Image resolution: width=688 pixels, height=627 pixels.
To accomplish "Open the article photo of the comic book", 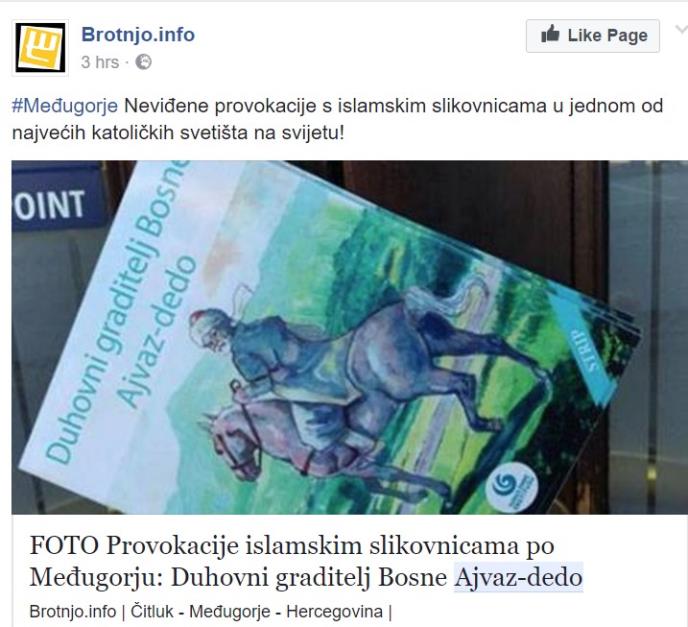I will coord(350,337).
